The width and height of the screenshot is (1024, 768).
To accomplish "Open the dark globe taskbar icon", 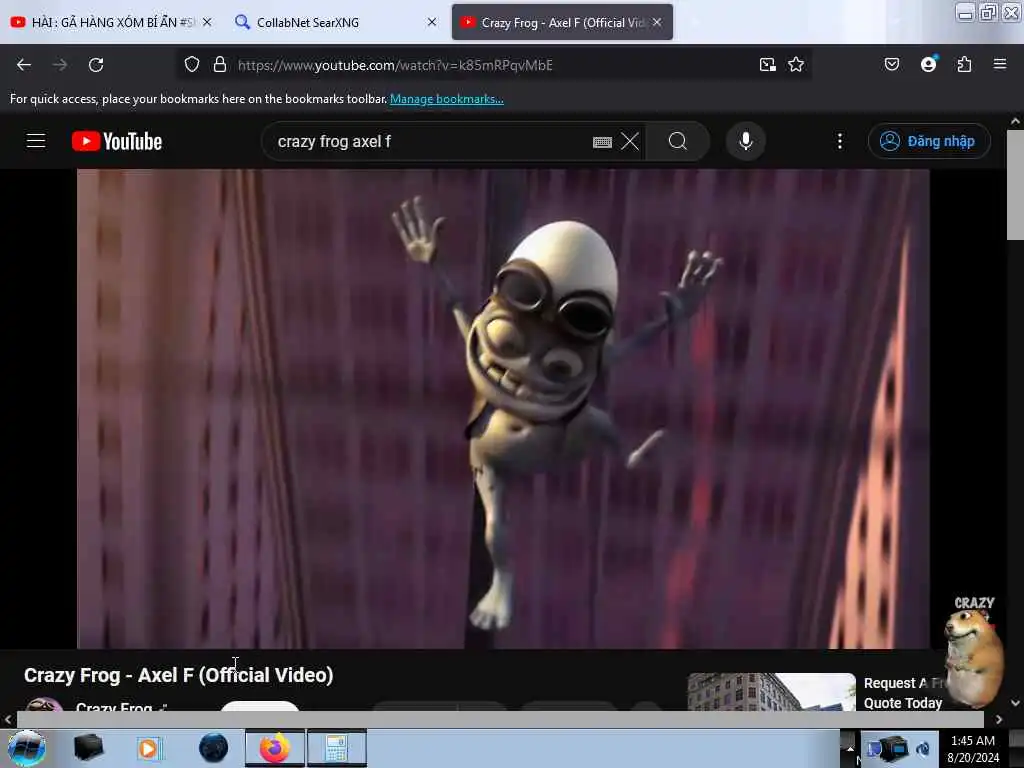I will click(x=214, y=748).
